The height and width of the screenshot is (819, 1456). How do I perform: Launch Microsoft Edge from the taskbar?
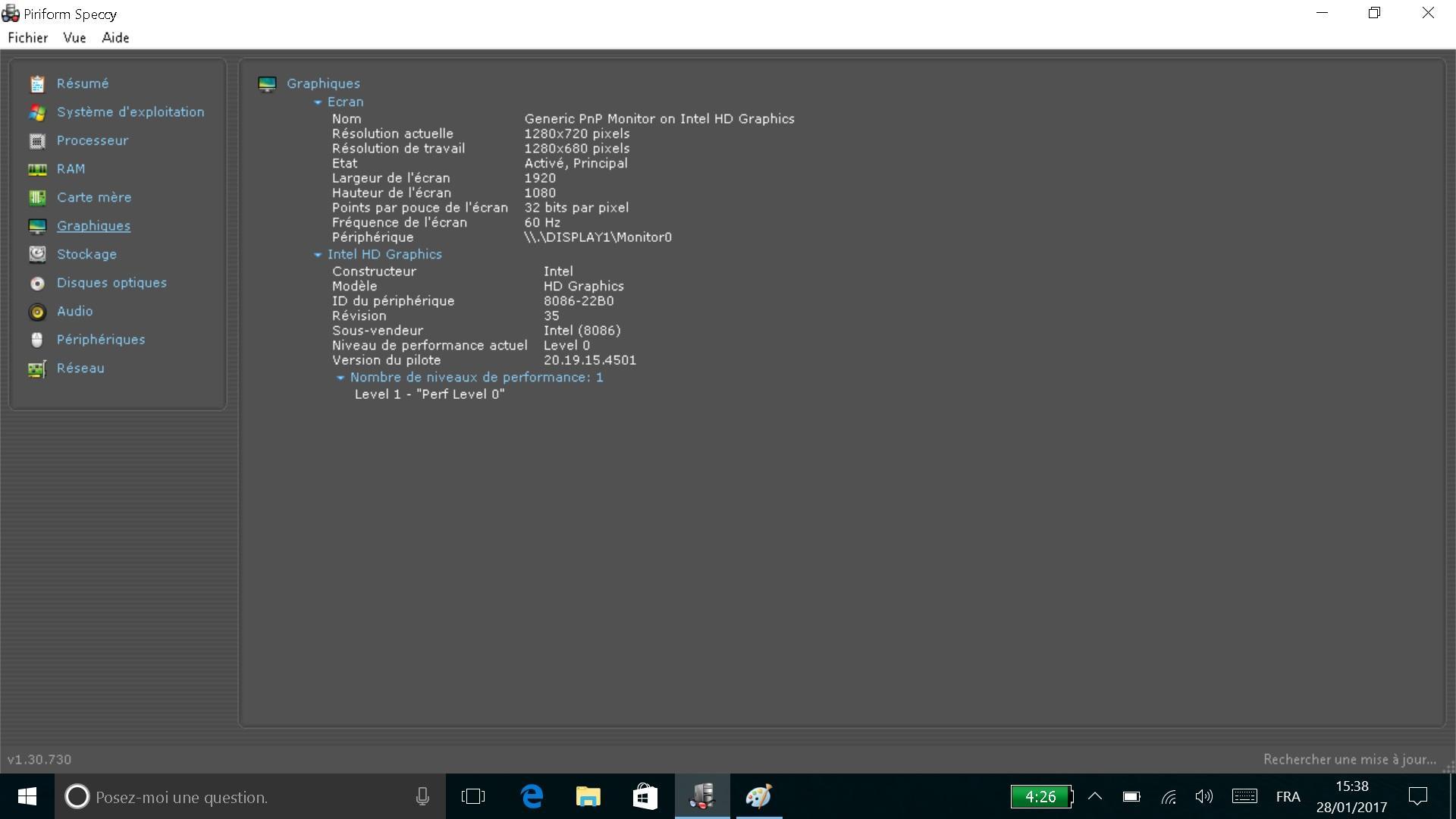pyautogui.click(x=532, y=796)
